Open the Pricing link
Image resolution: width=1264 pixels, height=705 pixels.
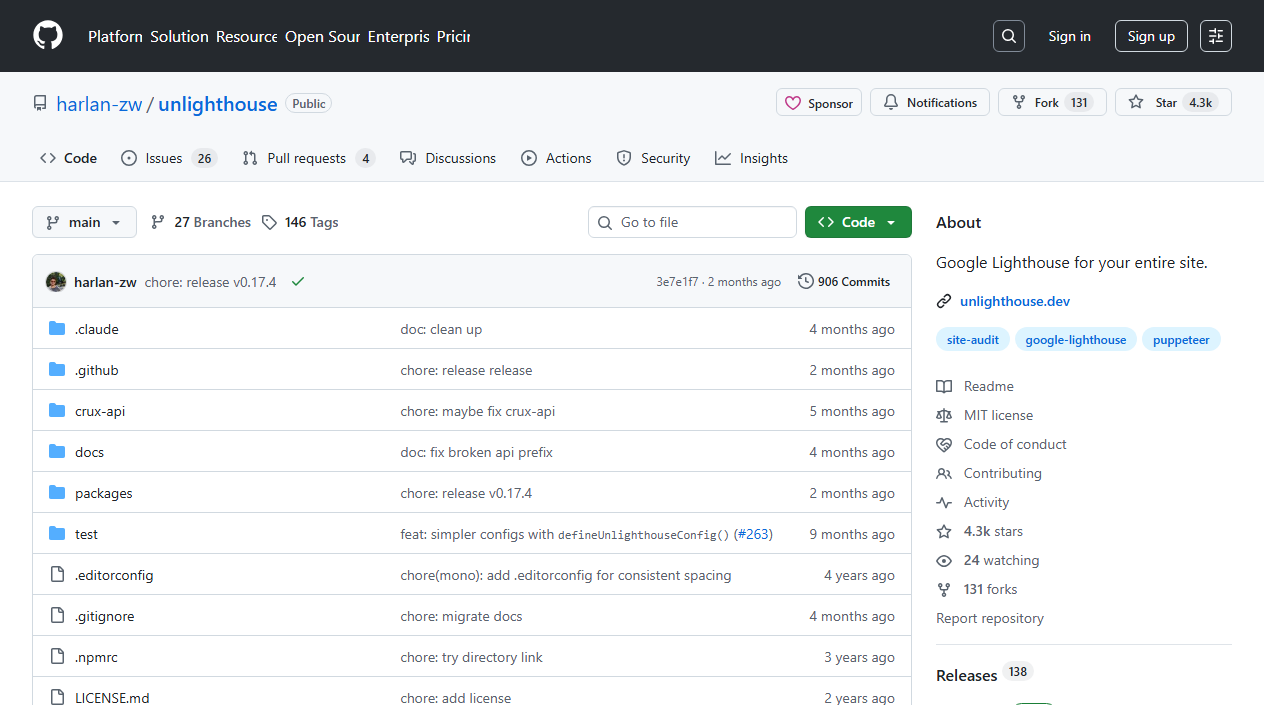click(x=453, y=36)
